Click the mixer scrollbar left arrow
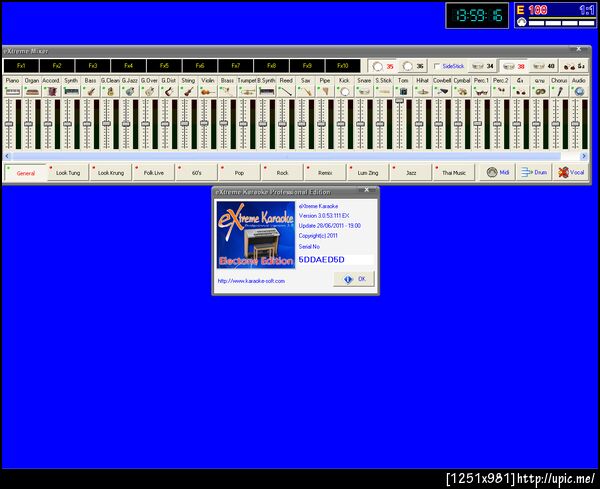Image resolution: width=600 pixels, height=489 pixels. (x=7, y=156)
